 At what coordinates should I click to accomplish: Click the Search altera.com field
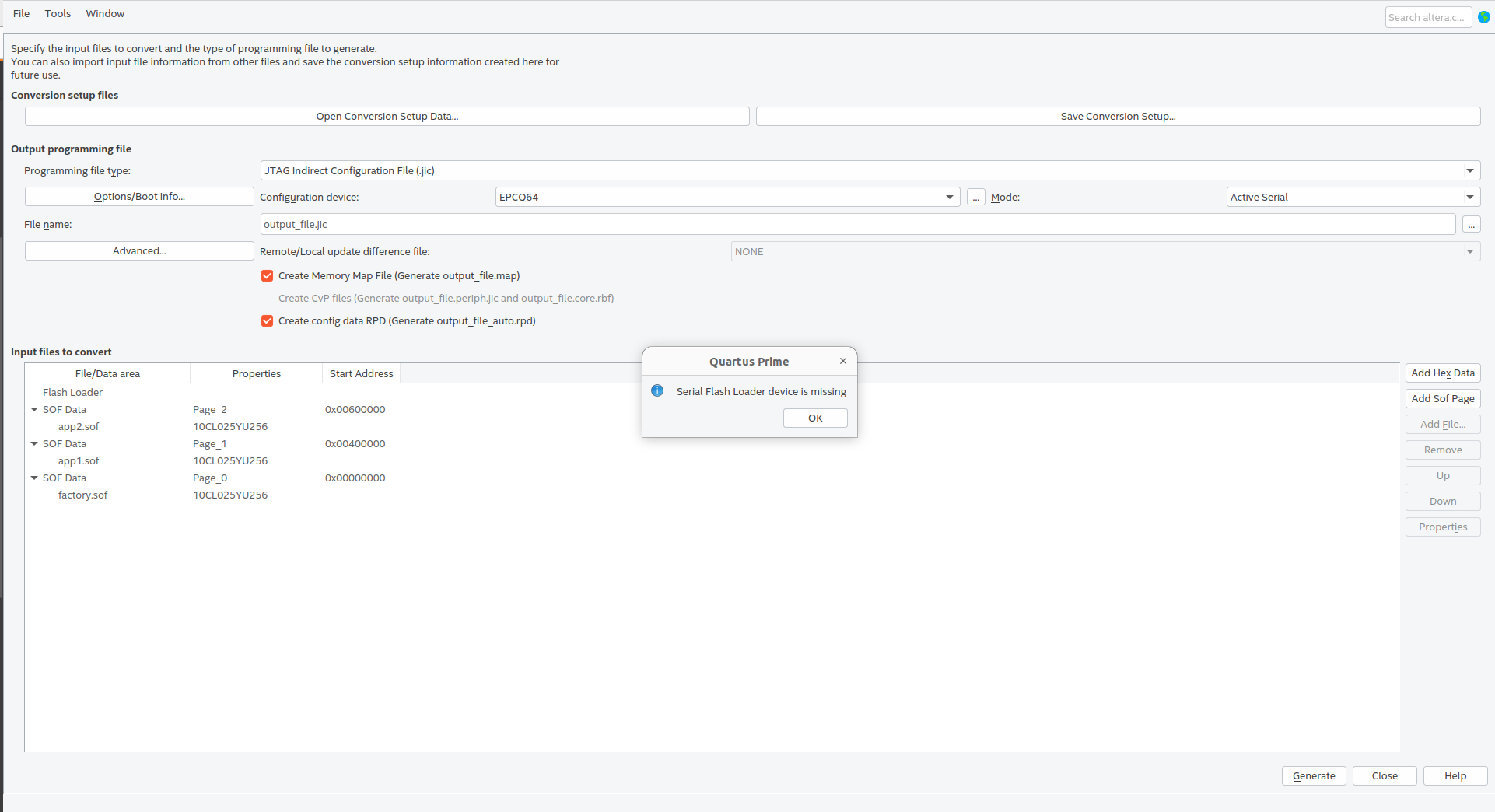coord(1428,17)
